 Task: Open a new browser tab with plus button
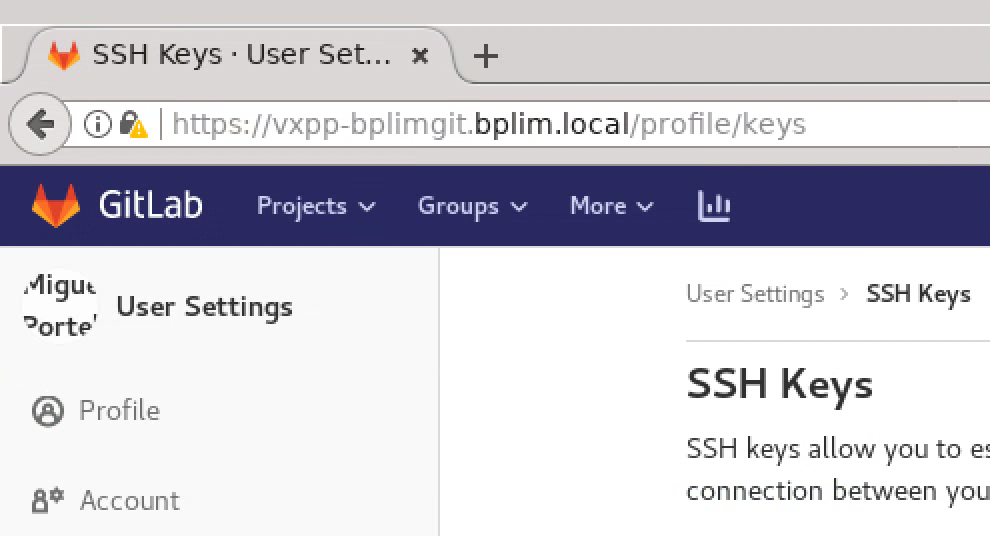coord(486,56)
